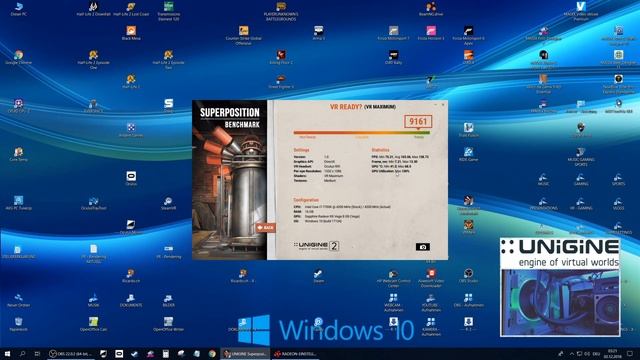The image size is (640, 360).
Task: Launch OpenOffice Calc from the desktop
Action: coord(93,324)
